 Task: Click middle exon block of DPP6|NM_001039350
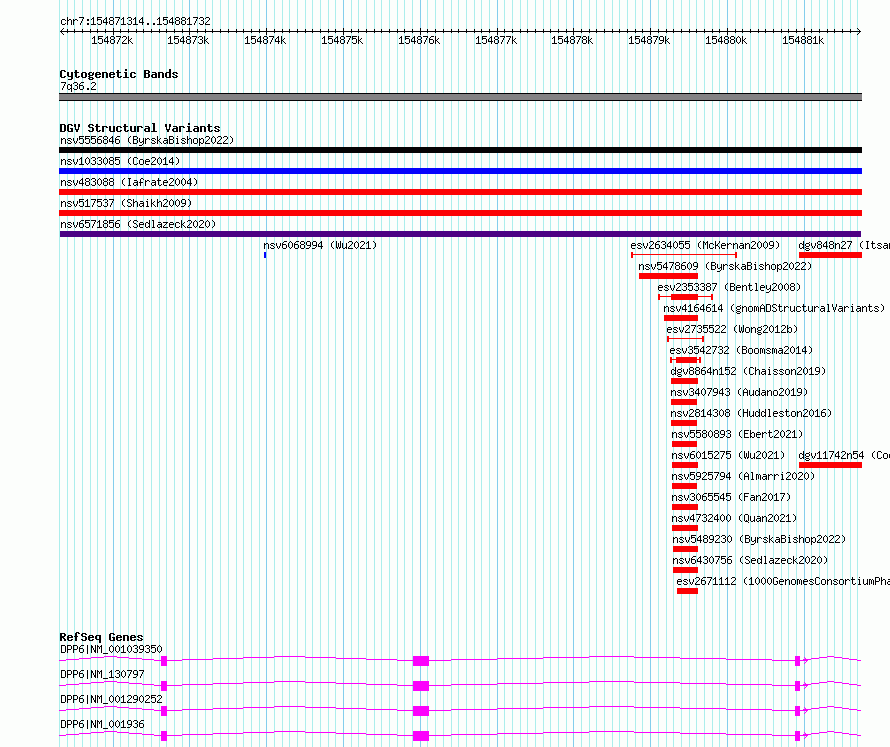click(x=421, y=661)
